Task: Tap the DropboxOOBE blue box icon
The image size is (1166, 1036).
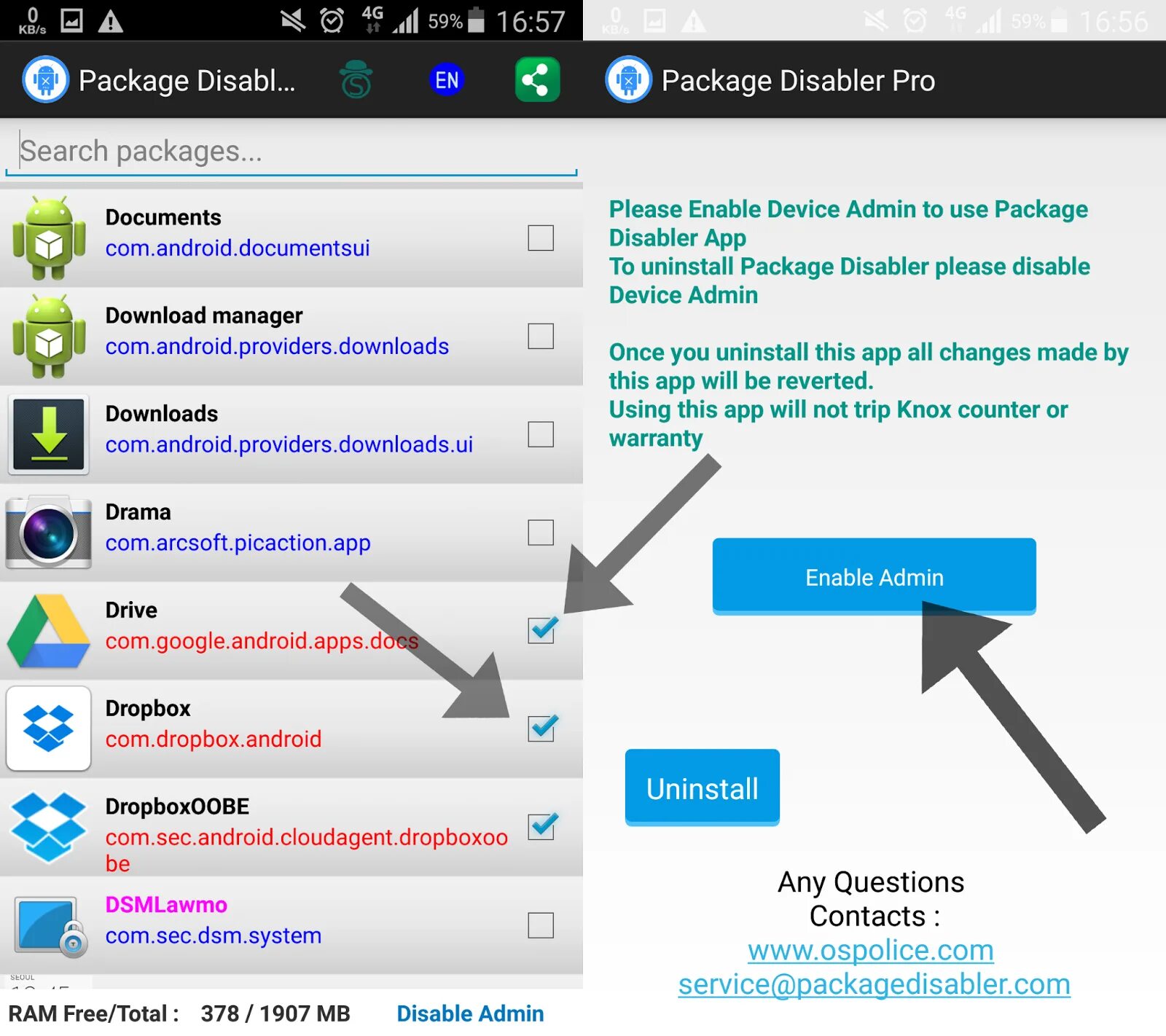Action: pyautogui.click(x=49, y=827)
